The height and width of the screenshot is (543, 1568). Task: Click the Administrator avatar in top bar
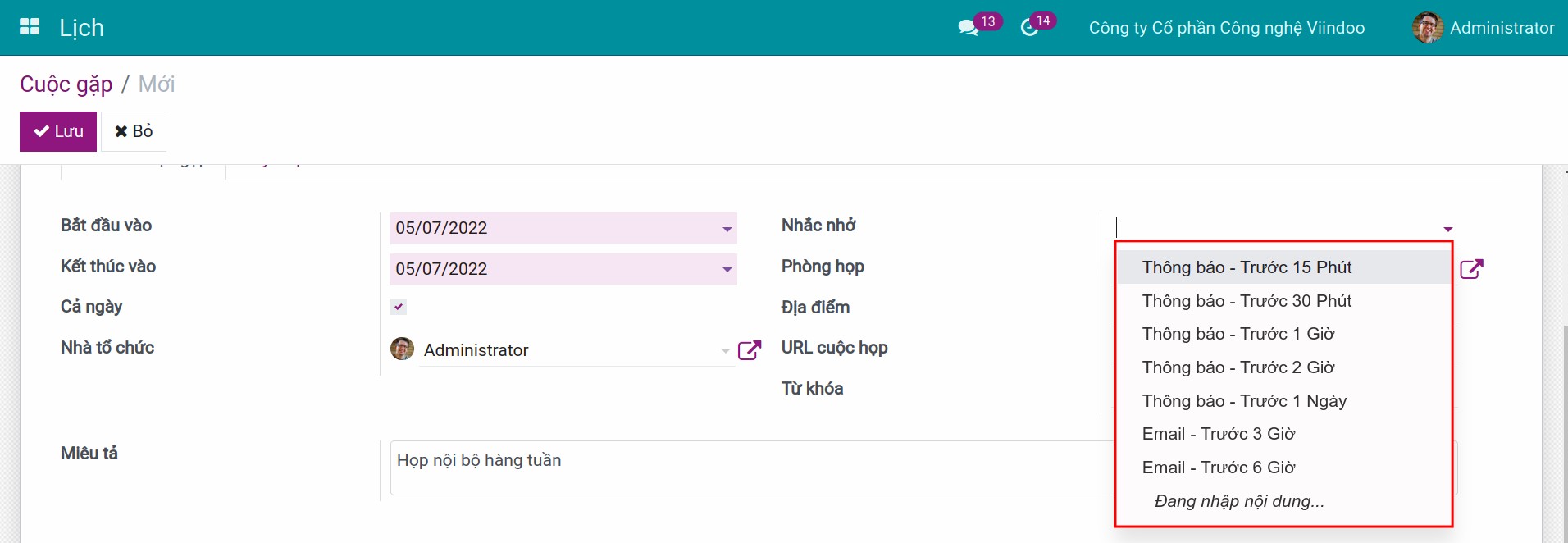(1428, 28)
